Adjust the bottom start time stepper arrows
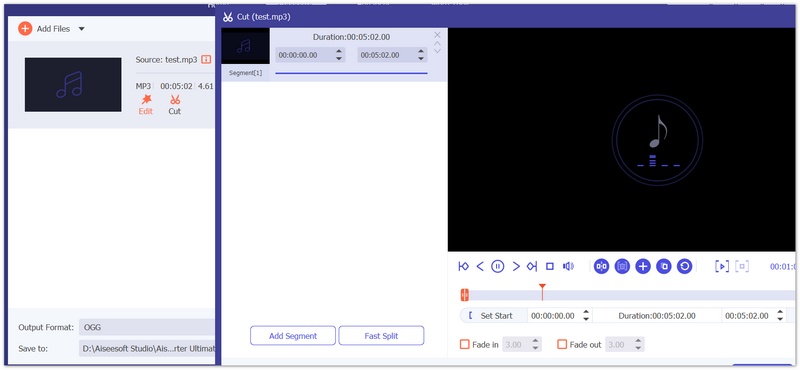Screen dimensions: 800x370 (x=586, y=316)
